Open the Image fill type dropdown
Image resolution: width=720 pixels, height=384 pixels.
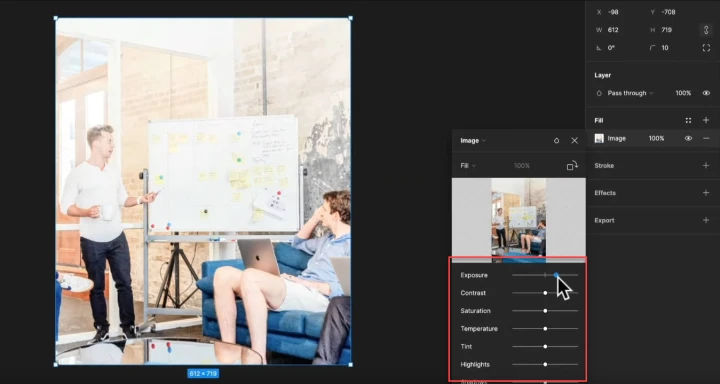(x=473, y=141)
